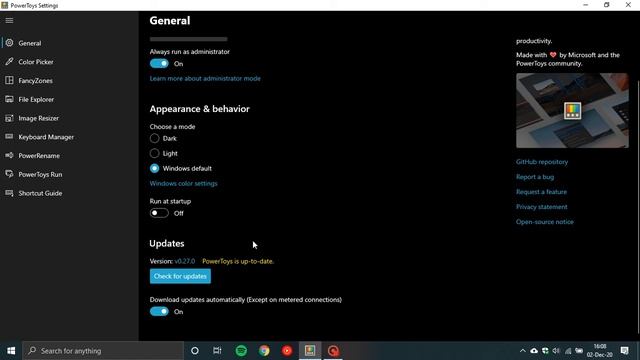Click the Request a feature link
The image size is (640, 360).
541,192
